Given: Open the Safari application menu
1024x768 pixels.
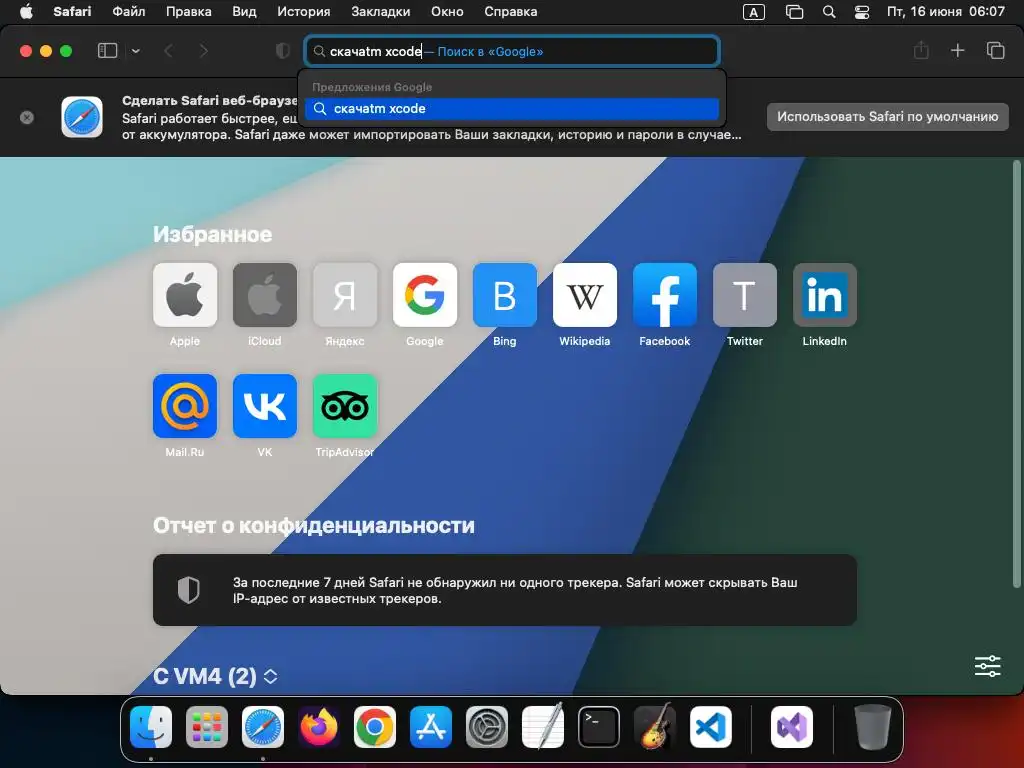Looking at the screenshot, I should pos(72,12).
